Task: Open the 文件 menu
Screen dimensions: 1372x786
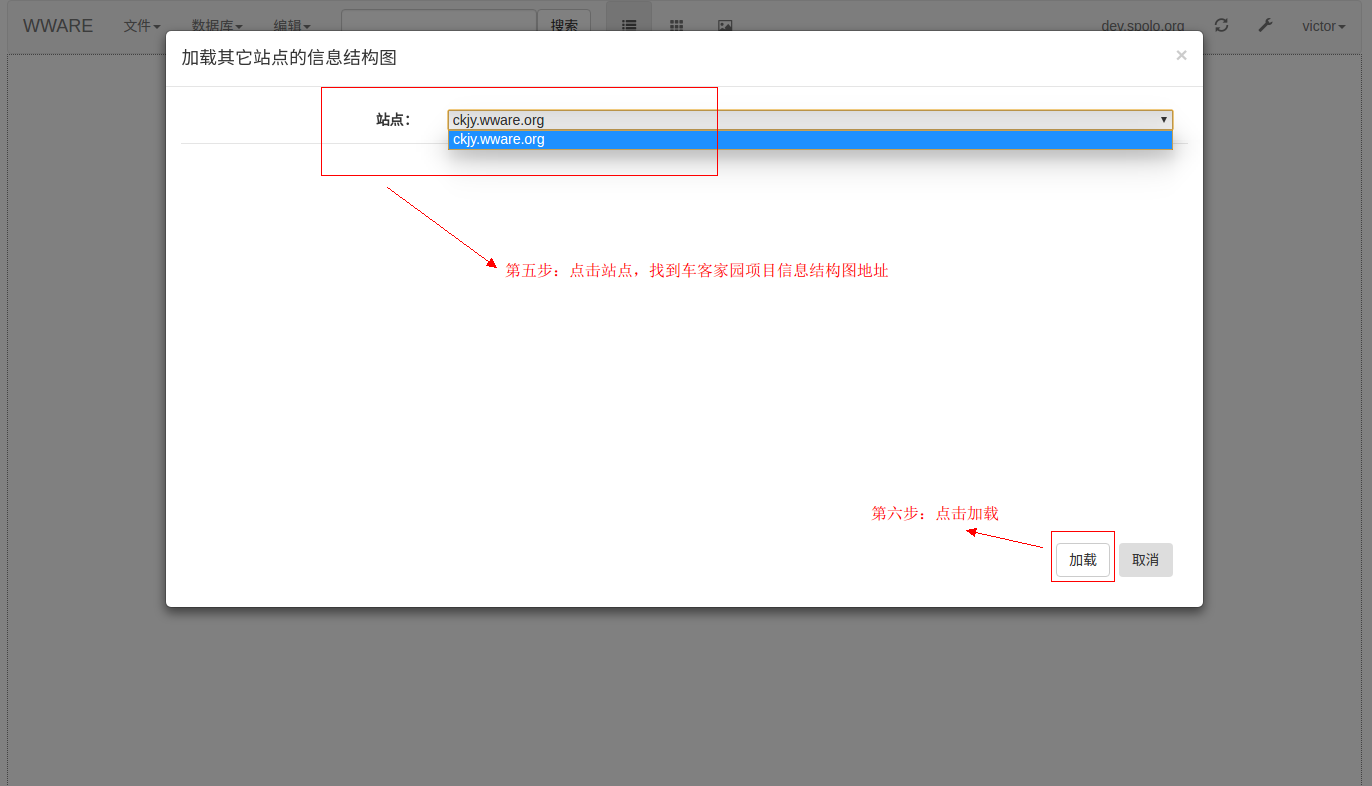Action: [x=141, y=26]
